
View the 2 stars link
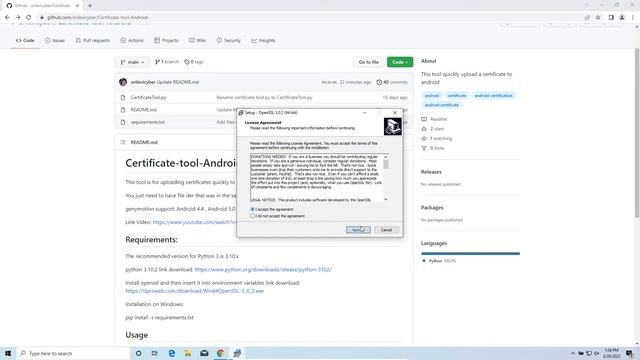point(433,129)
